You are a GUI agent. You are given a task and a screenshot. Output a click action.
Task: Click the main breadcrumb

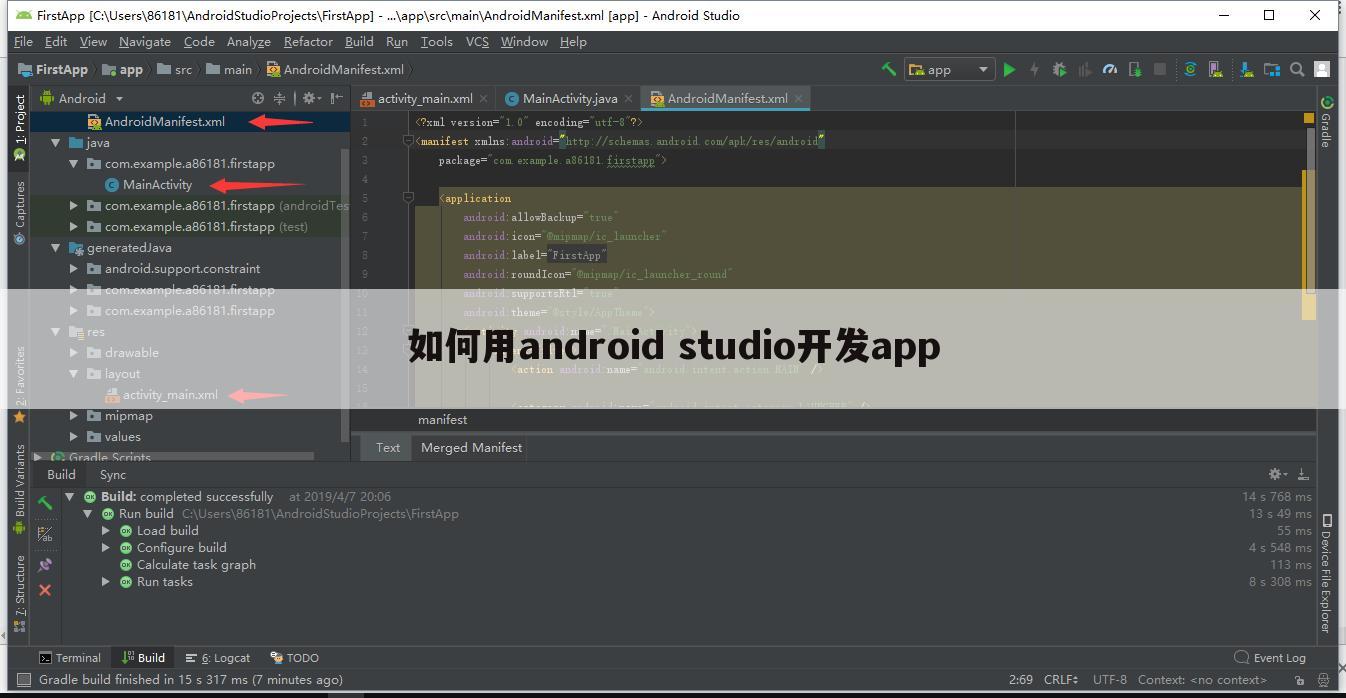[229, 69]
